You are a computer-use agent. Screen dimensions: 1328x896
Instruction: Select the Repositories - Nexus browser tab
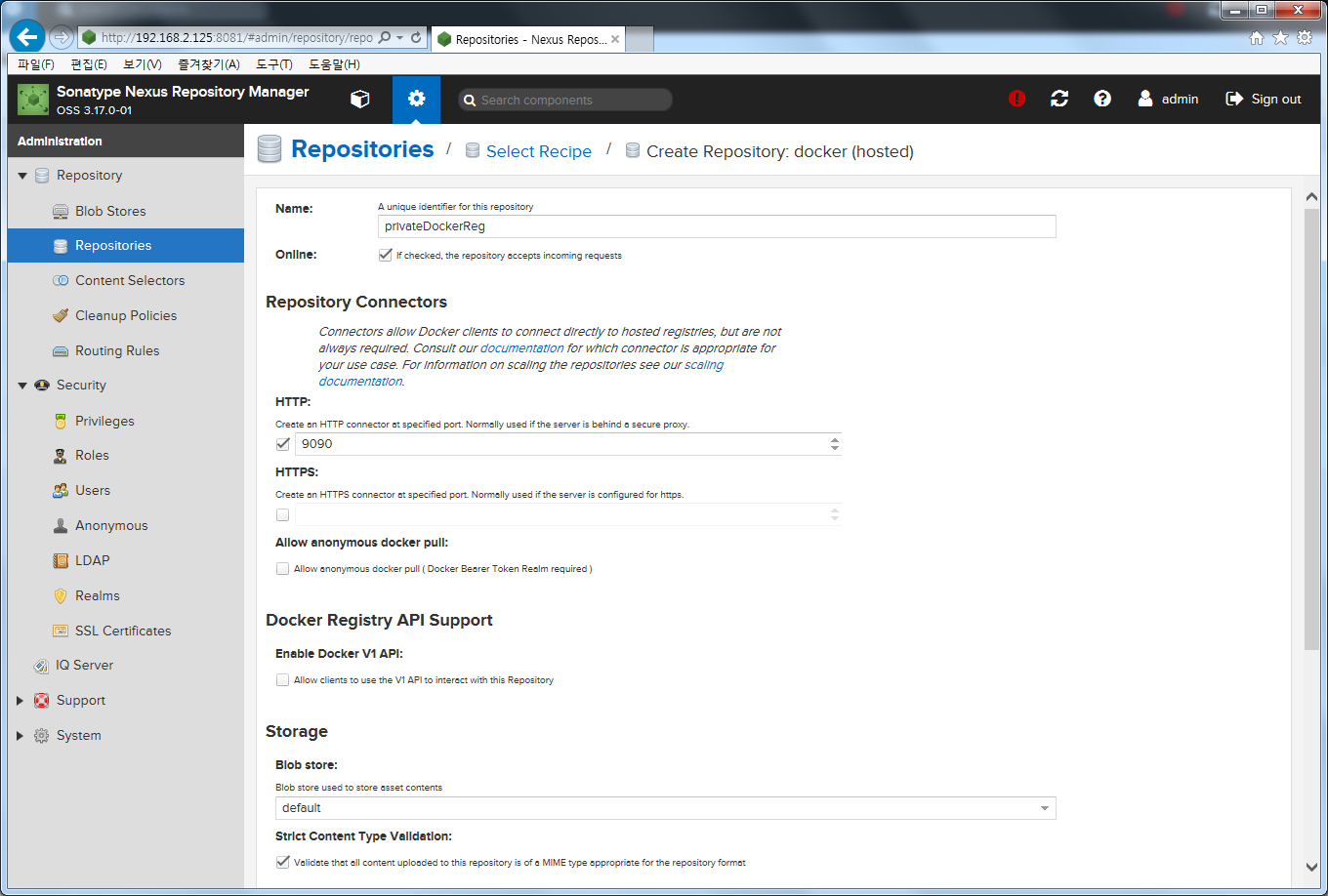529,39
